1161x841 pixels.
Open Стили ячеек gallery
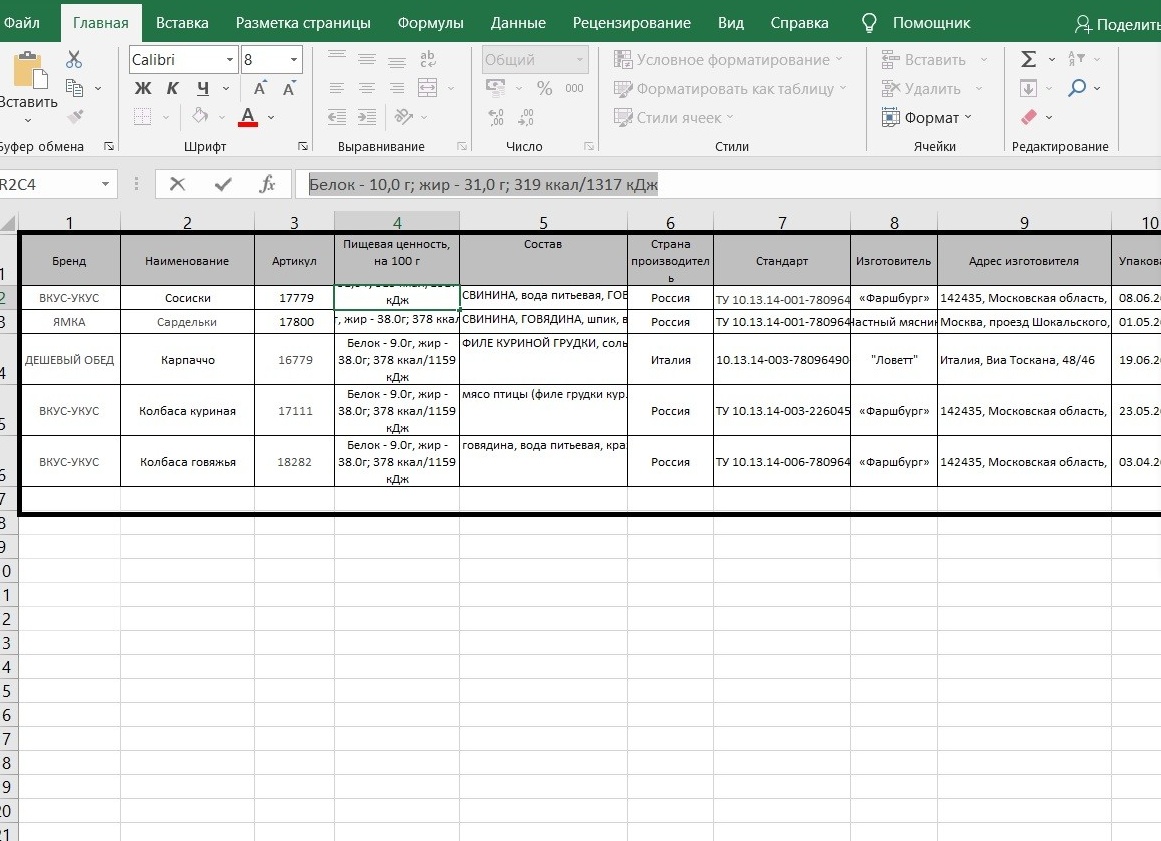point(673,118)
